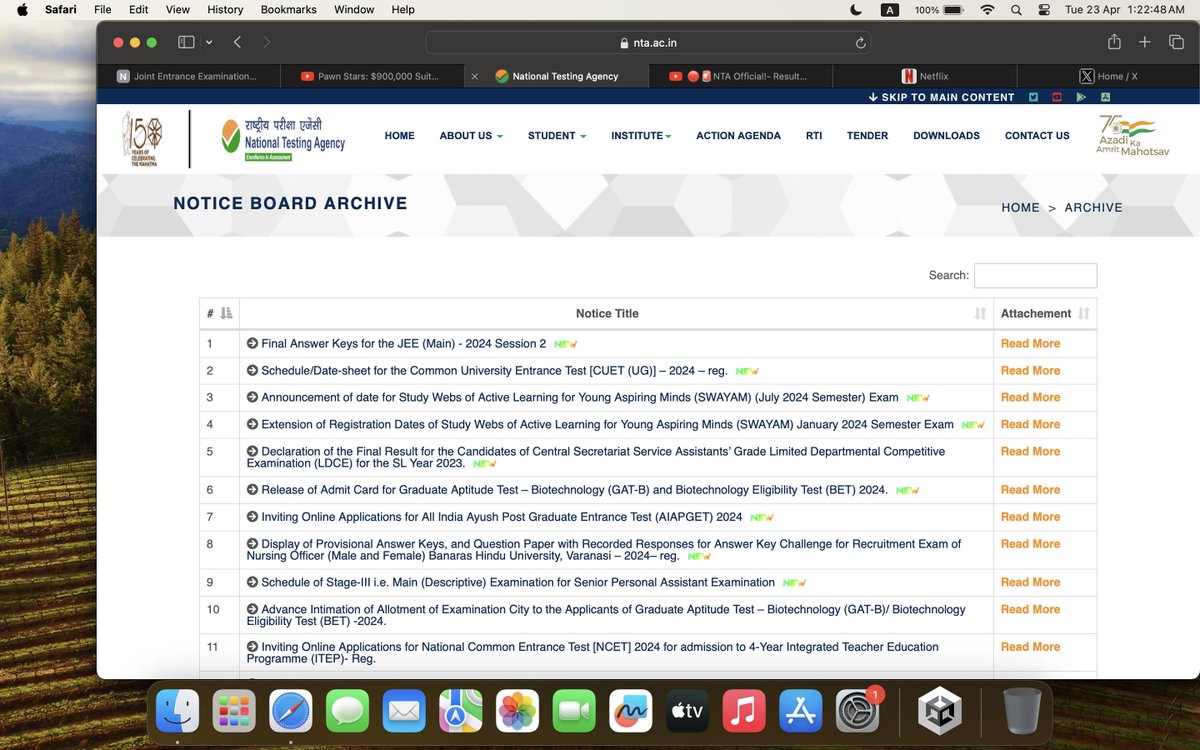Viewport: 1200px width, 750px height.
Task: Open Launchpad from the Dock
Action: (234, 711)
